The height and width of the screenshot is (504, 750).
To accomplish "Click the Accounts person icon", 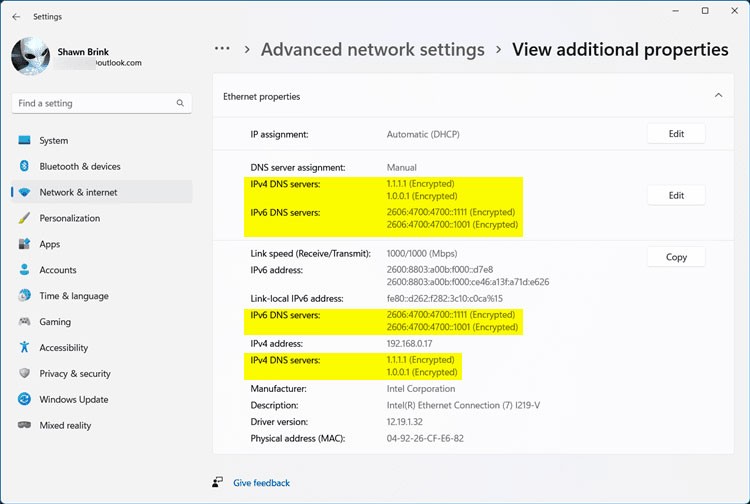I will [x=24, y=270].
